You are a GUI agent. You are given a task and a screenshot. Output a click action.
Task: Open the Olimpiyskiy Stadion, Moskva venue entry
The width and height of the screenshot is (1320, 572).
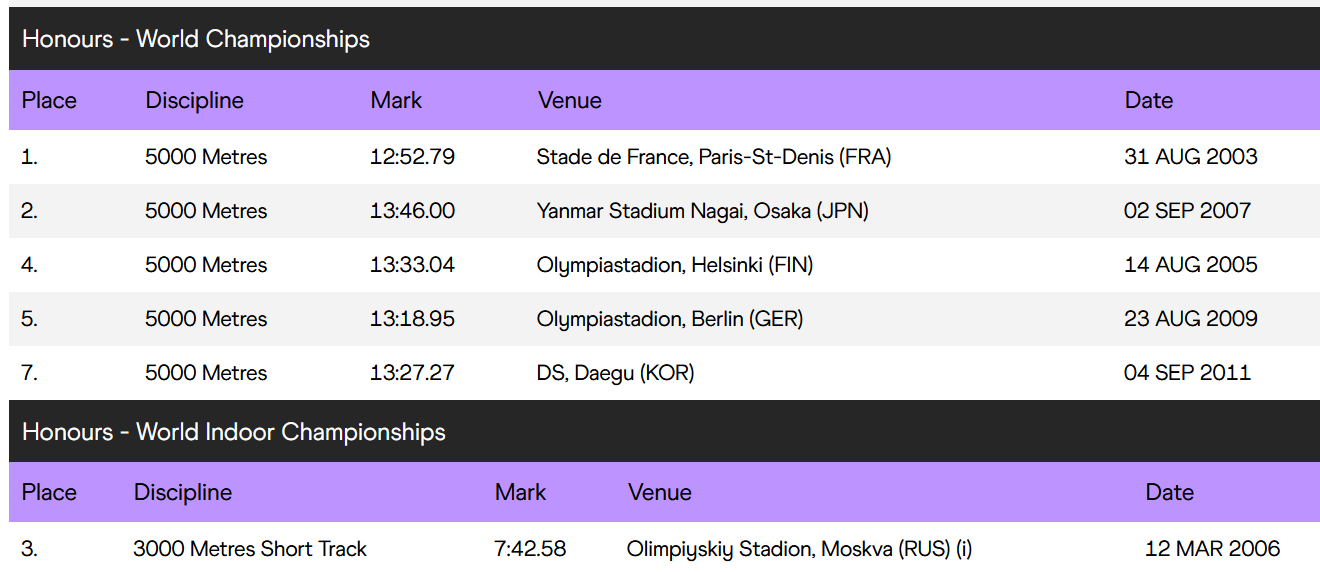click(x=799, y=549)
